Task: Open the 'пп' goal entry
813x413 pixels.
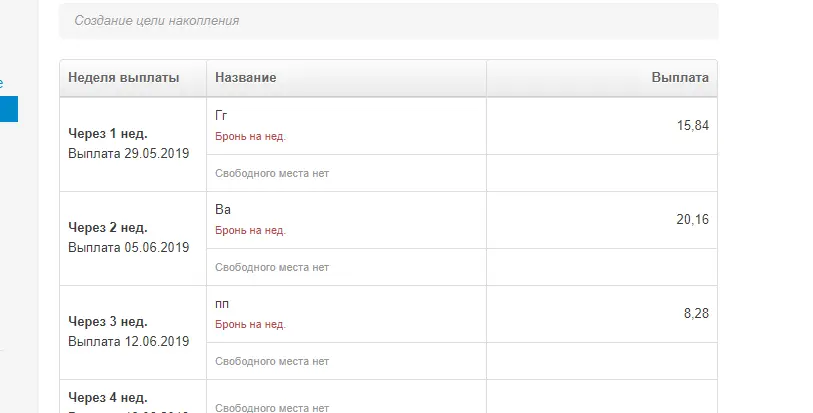Action: tap(222, 304)
